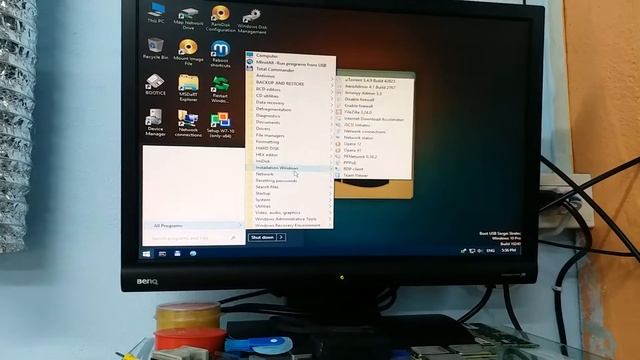
Task: Click the volume tray icon
Action: click(480, 251)
